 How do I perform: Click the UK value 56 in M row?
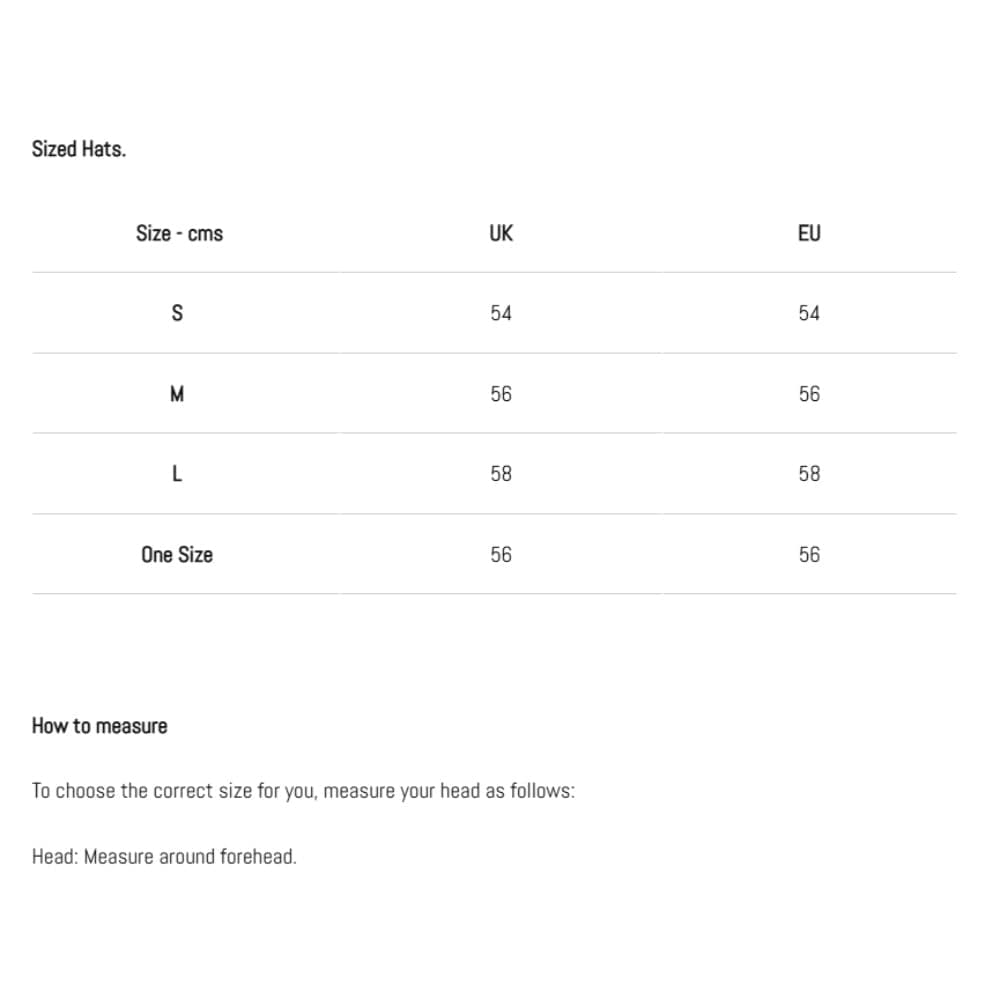[501, 394]
